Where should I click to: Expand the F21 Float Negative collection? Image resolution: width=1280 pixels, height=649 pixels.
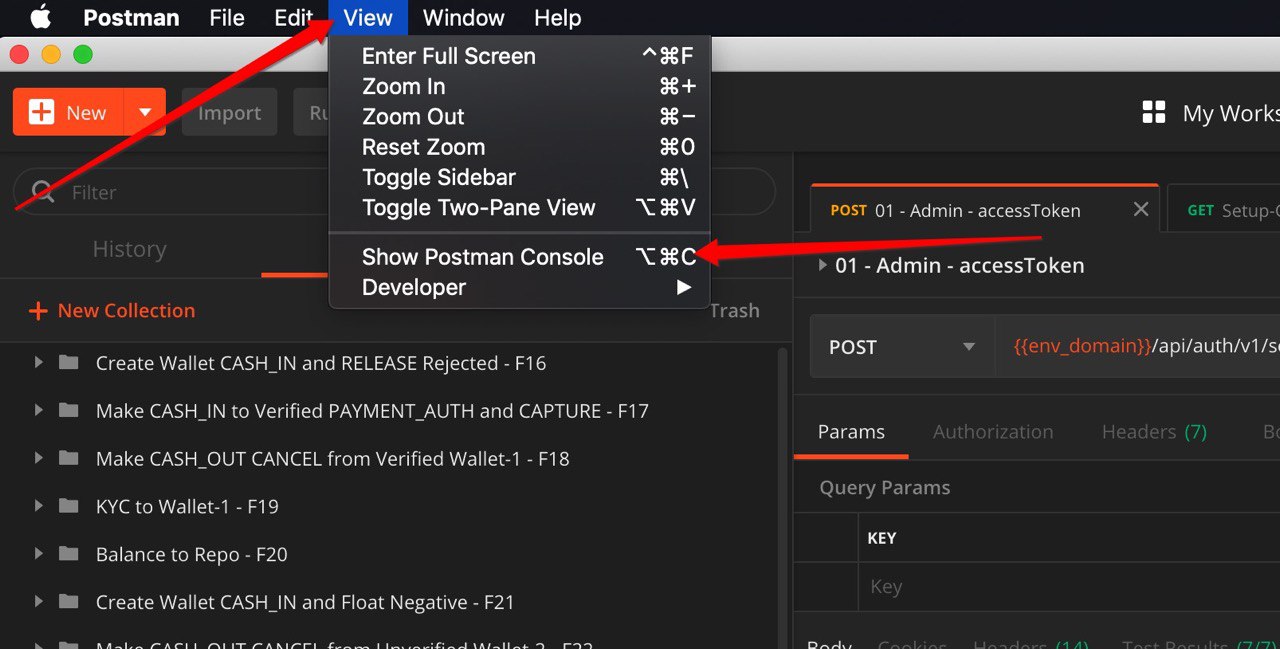(38, 602)
